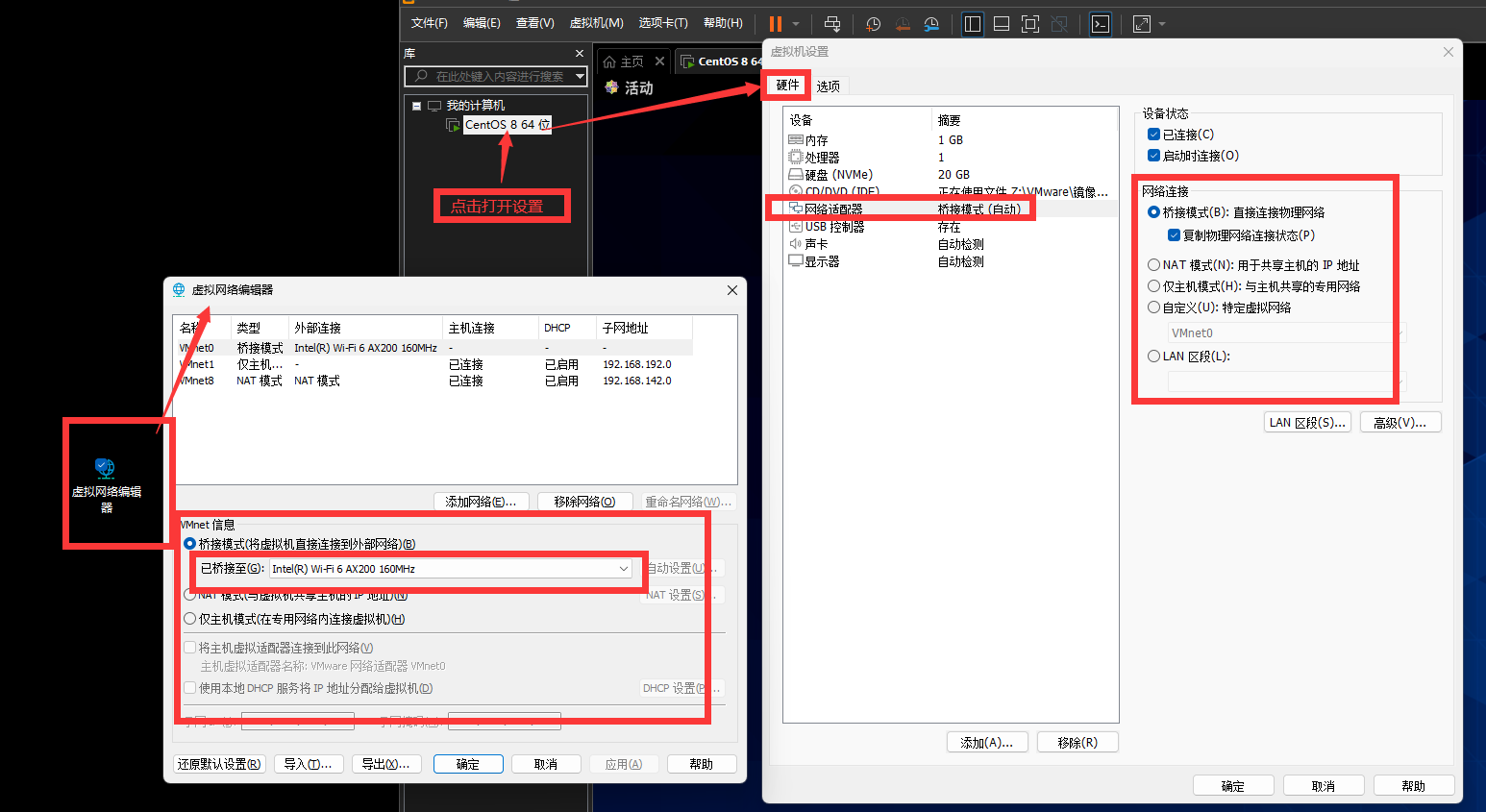Screen dimensions: 1486x812
Task: Open the stretch display dropdown arrow
Action: pyautogui.click(x=1162, y=24)
